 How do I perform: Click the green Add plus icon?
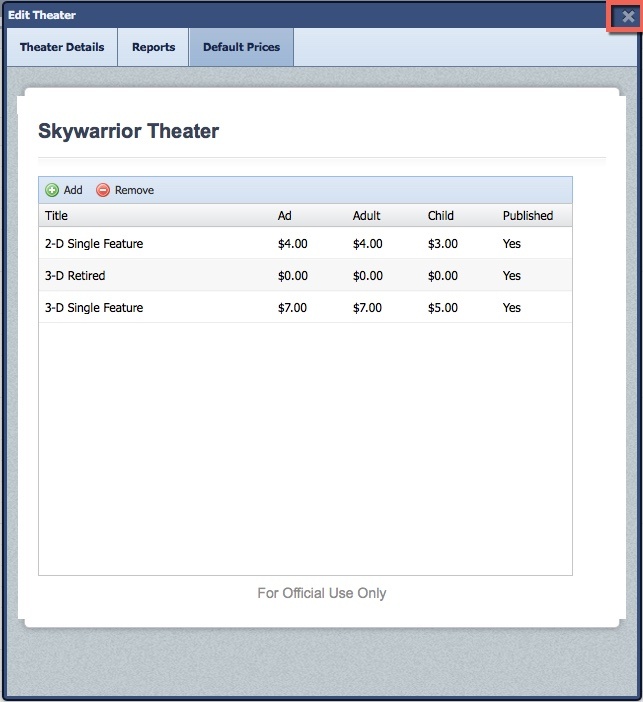(x=52, y=190)
